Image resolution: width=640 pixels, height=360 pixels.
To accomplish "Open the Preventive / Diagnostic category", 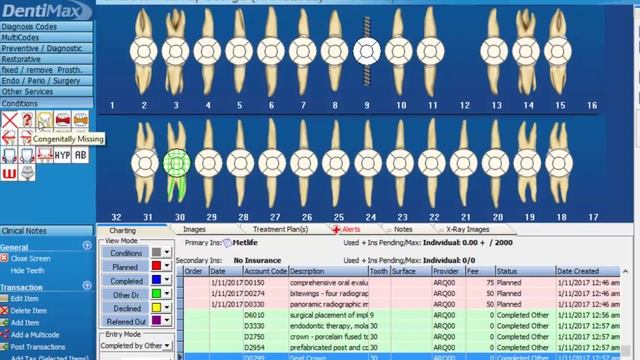I will point(47,48).
